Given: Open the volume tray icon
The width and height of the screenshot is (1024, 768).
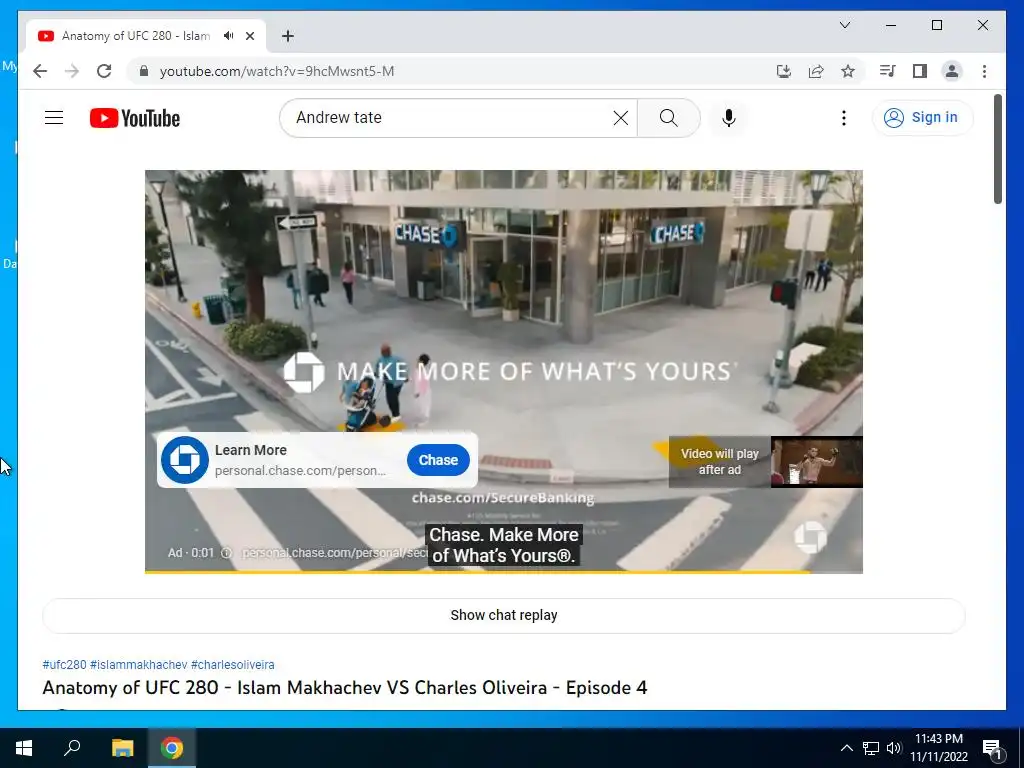Looking at the screenshot, I should tap(894, 748).
